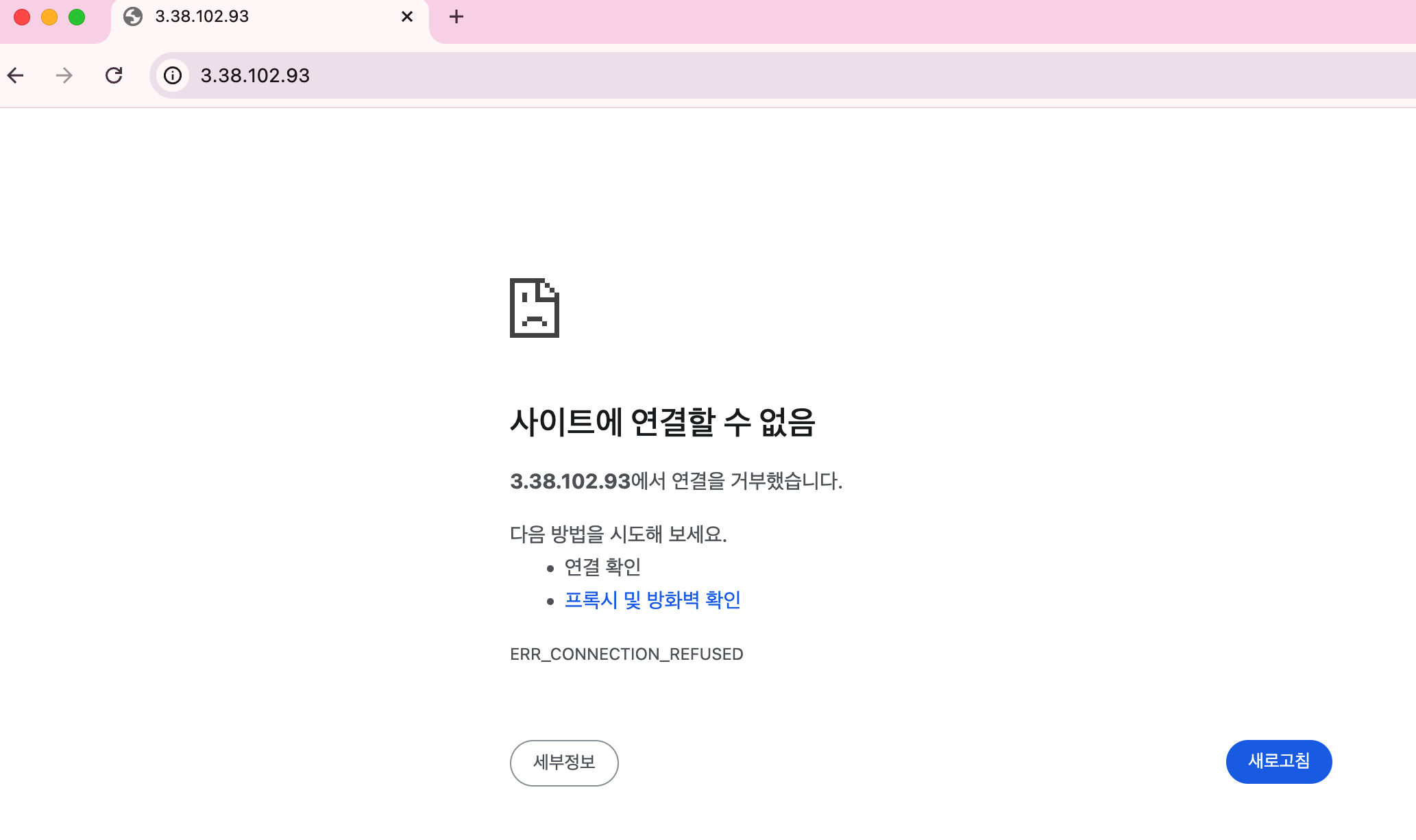This screenshot has height=840, width=1416.
Task: Click bold 3.38.102.93 in error message
Action: point(570,482)
